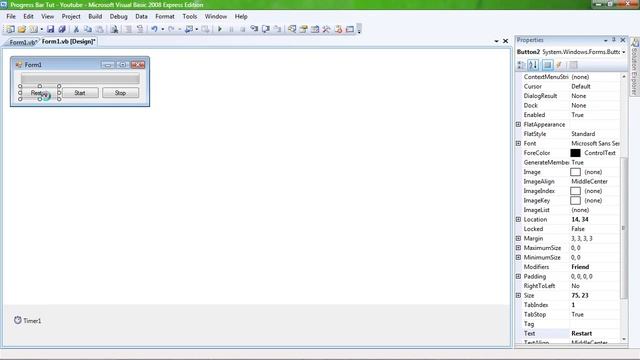
Task: Open the File menu
Action: coord(11,16)
